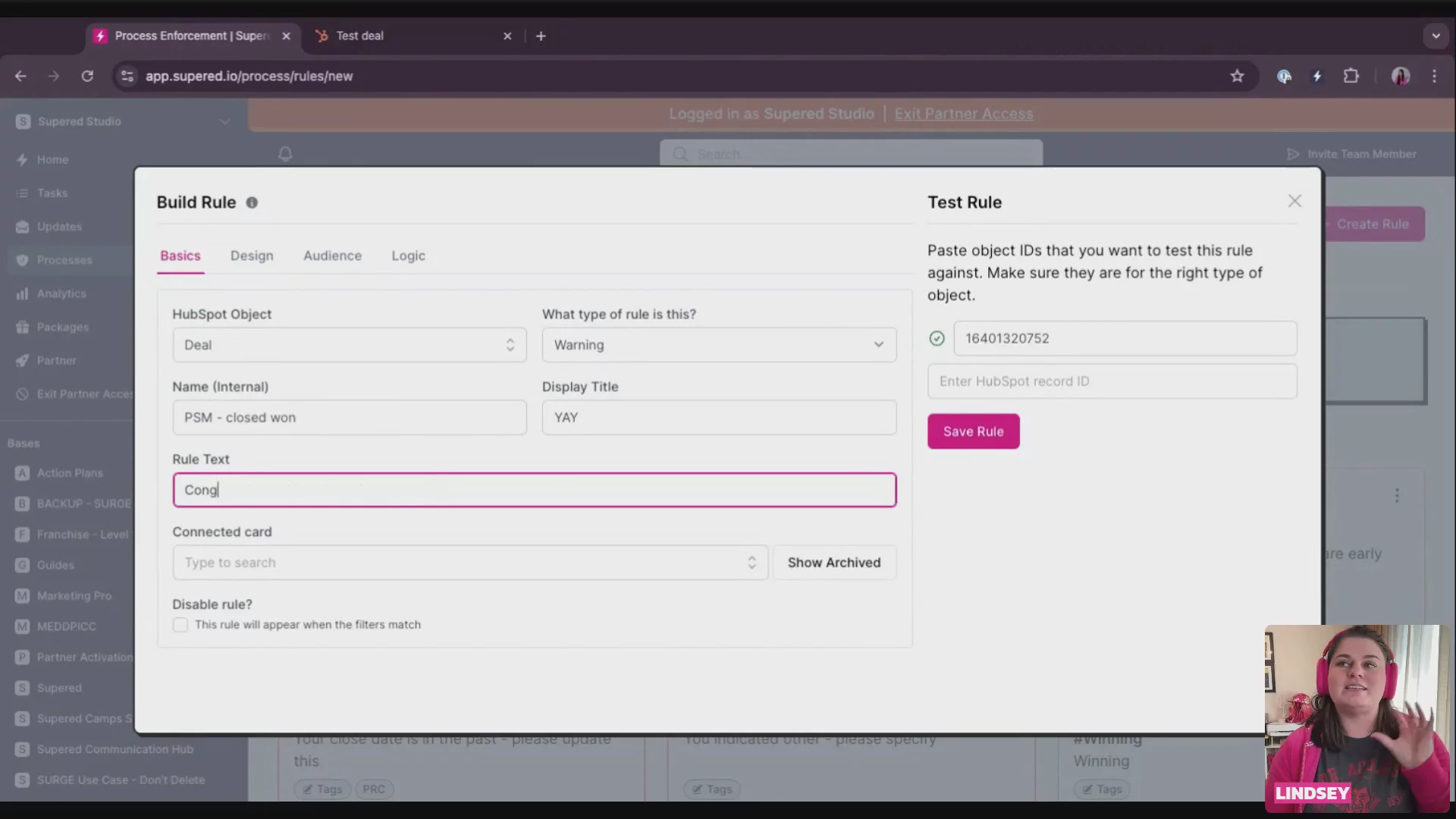Open the browser extensions puzzle icon
The image size is (1456, 819).
1351,76
